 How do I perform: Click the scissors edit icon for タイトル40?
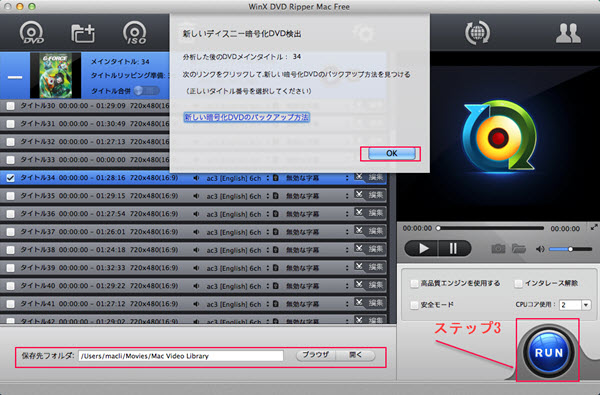coord(359,284)
